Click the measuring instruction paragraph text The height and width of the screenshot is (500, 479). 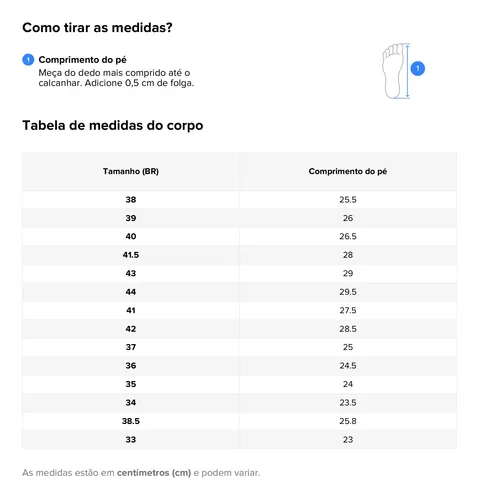point(116,78)
